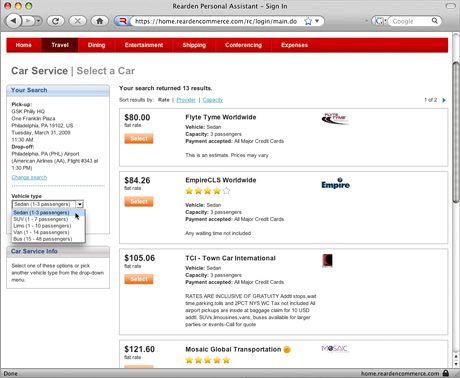Click the URL address field
This screenshot has height=378, width=460.
(216, 21)
